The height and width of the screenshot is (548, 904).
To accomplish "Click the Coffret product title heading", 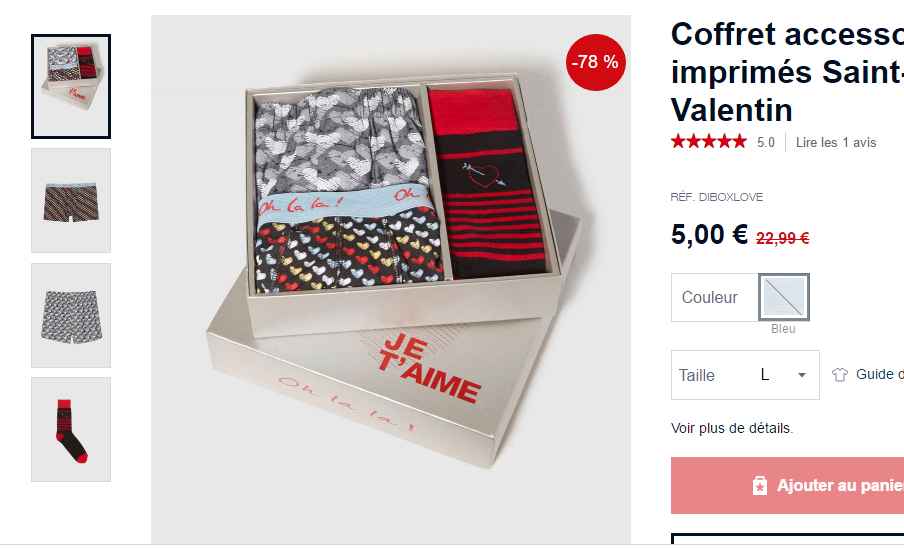I will pyautogui.click(x=787, y=71).
